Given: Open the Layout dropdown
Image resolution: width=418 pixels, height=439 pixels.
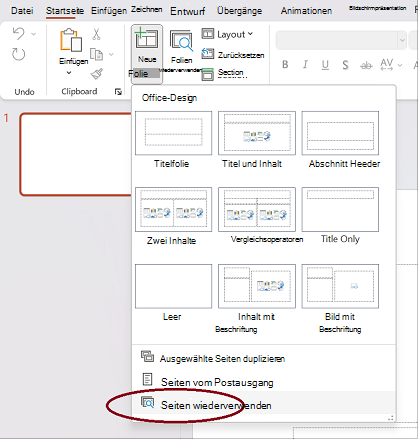Looking at the screenshot, I should pos(227,34).
